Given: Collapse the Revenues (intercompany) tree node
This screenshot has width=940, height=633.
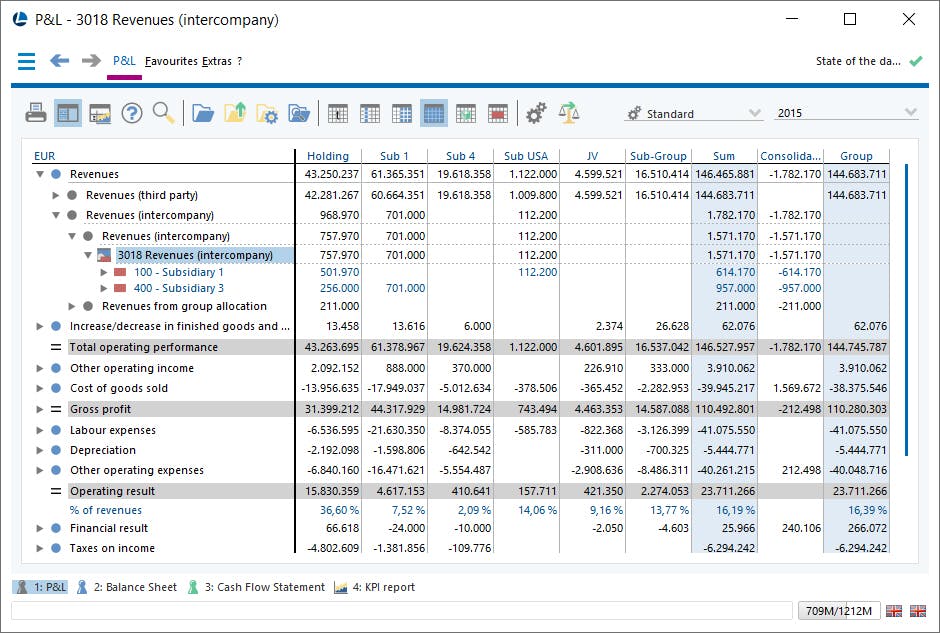Looking at the screenshot, I should tap(56, 215).
